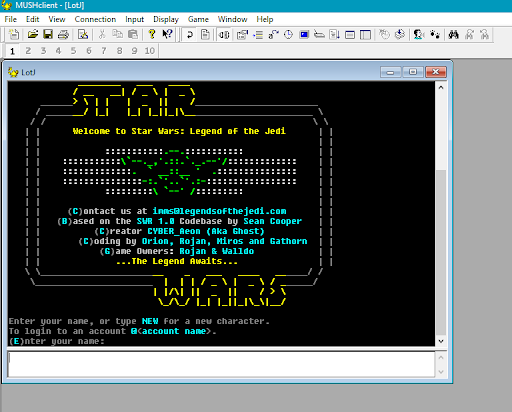Click the yellow question mark help icon
Viewport: 512px width, 412px height.
[x=152, y=34]
